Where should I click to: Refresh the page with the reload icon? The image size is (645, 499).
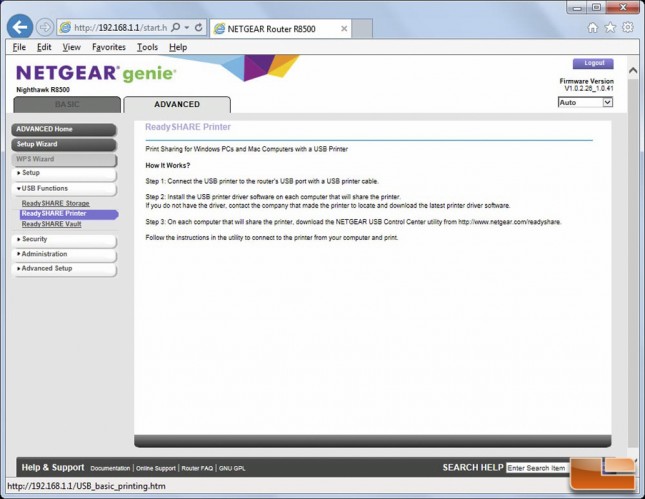click(x=199, y=28)
